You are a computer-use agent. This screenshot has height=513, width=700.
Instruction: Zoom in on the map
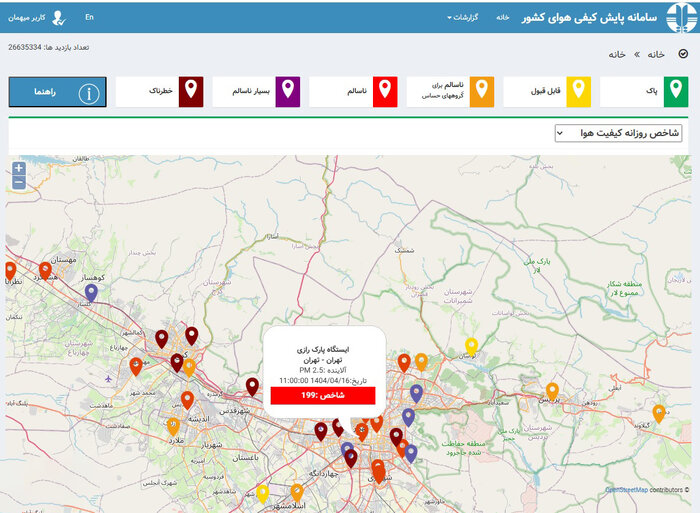[18, 168]
